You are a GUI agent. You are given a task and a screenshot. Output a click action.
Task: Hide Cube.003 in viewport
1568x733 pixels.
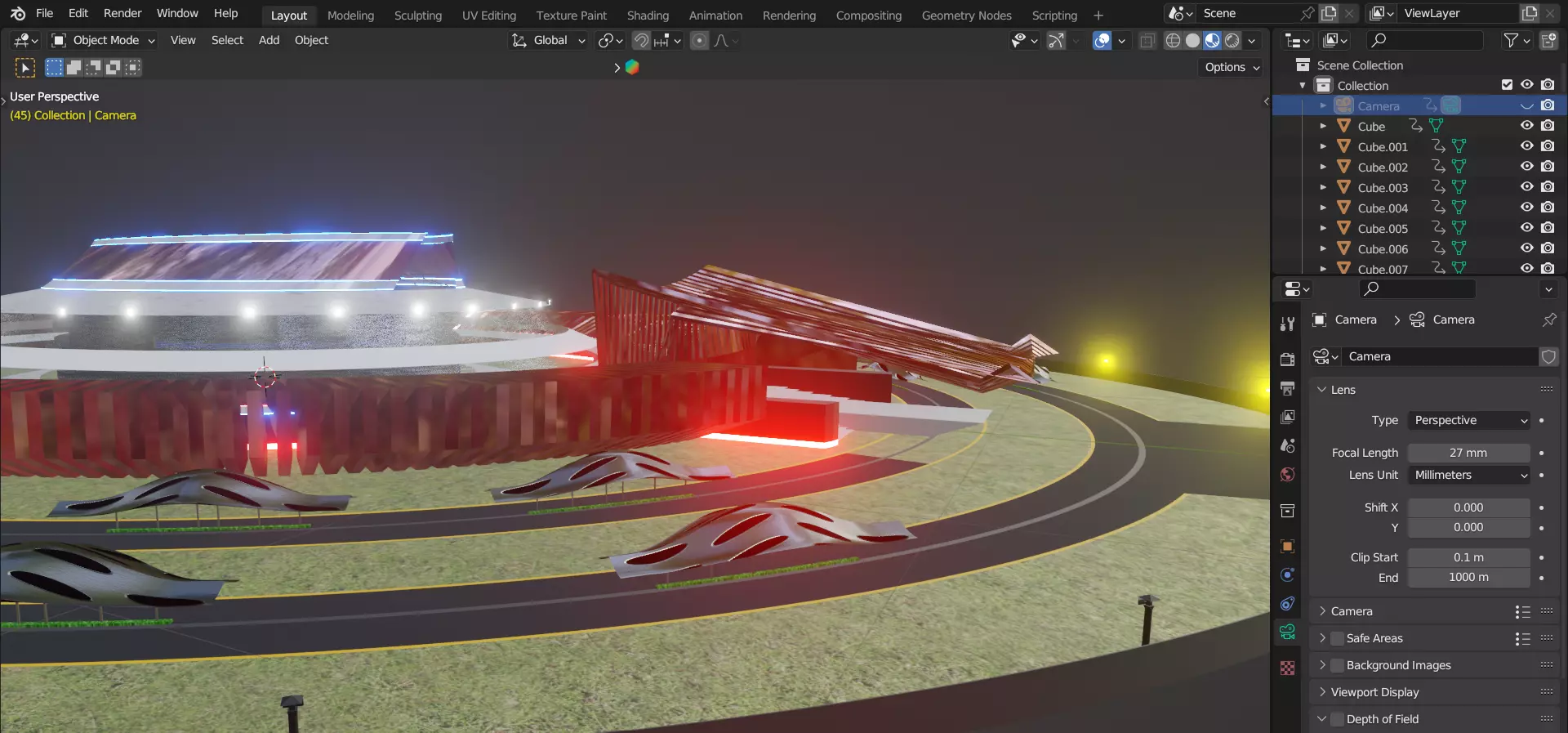click(x=1527, y=187)
